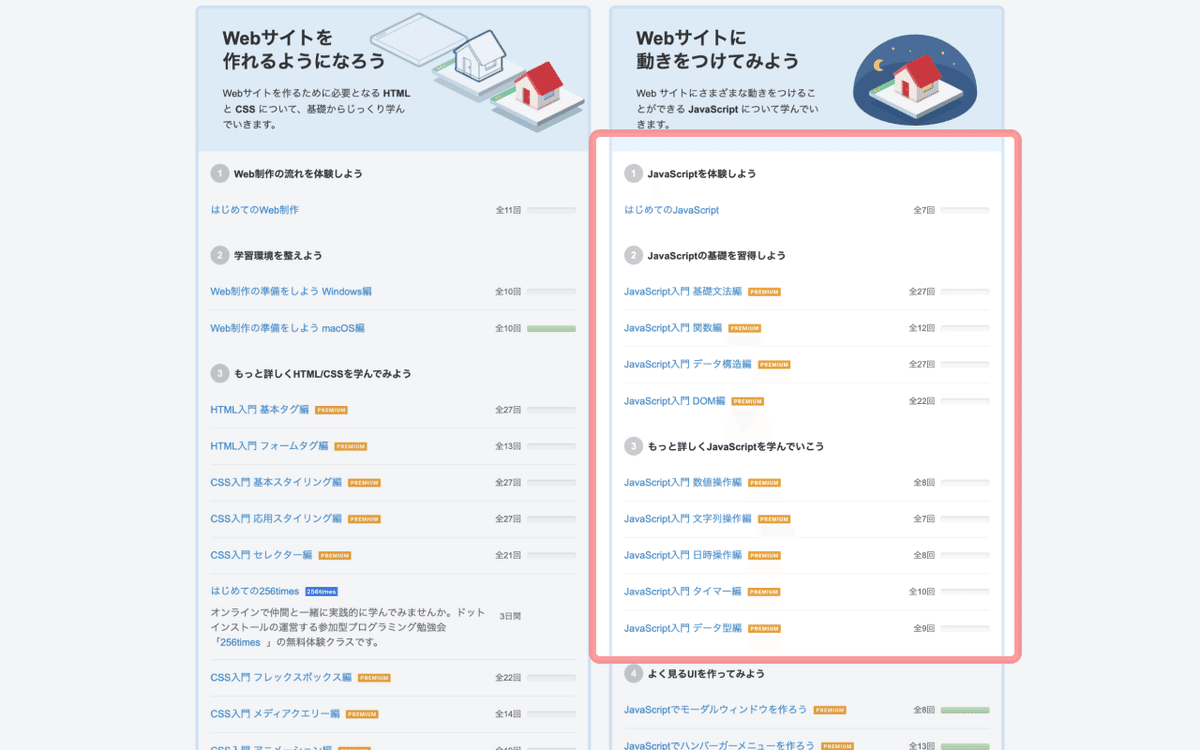Click the PREMIUM badge beside JavaScript入門 DOM編

(748, 402)
